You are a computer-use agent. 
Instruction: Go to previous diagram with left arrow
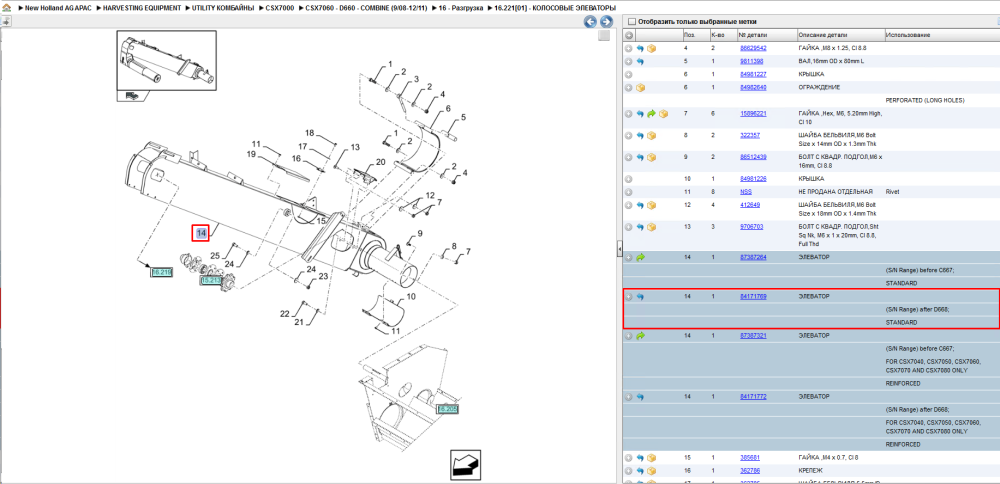pos(591,22)
